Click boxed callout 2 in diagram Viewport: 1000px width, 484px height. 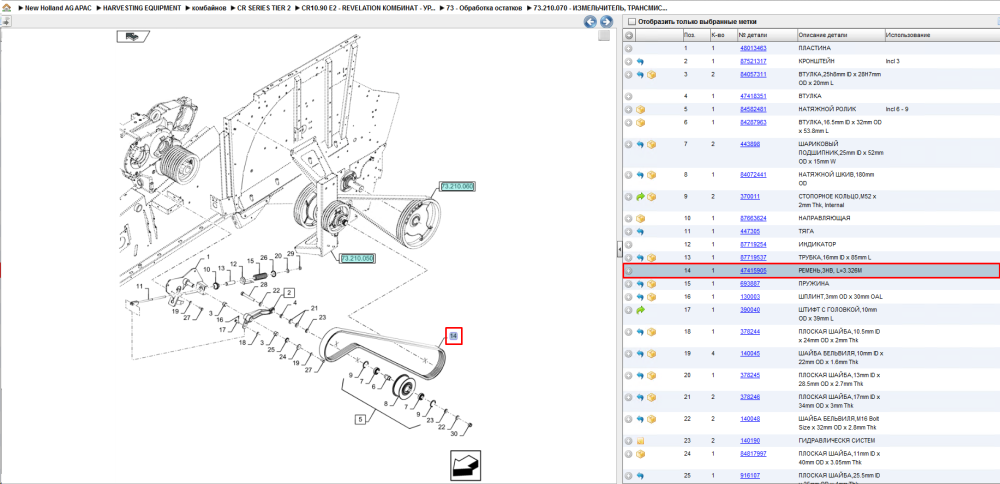pos(289,293)
